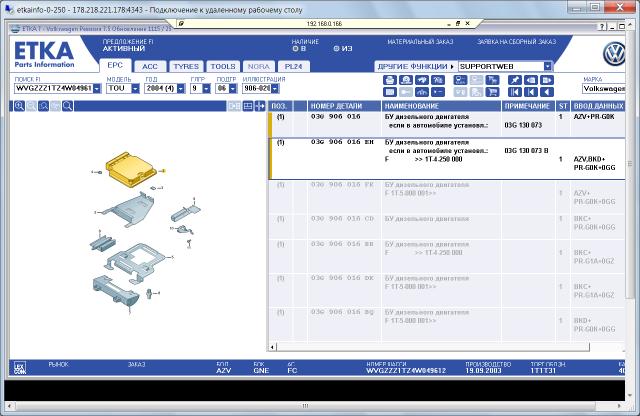Zoom in on the illustration
640x416 pixels.
[19, 106]
